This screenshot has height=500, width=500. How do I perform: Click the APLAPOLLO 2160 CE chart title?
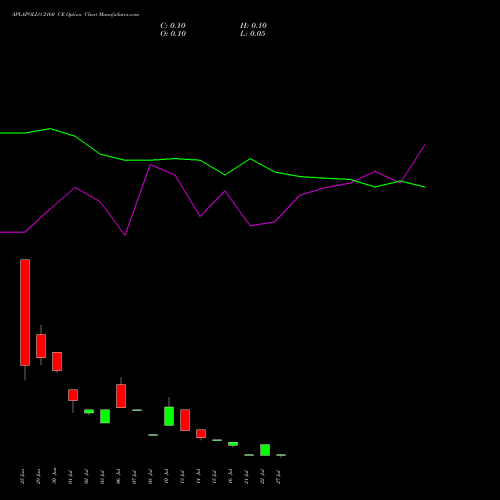coord(75,15)
